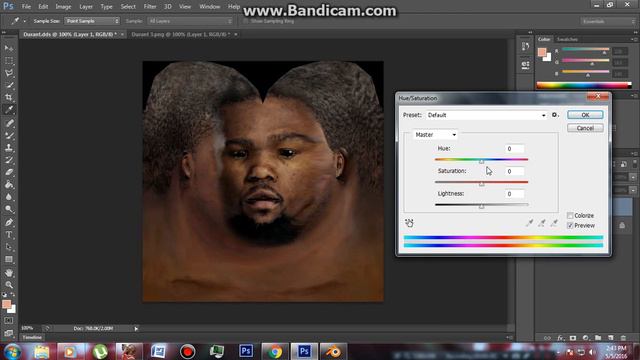Image resolution: width=640 pixels, height=360 pixels.
Task: Select the Clone Stamp tool
Action: 9,147
